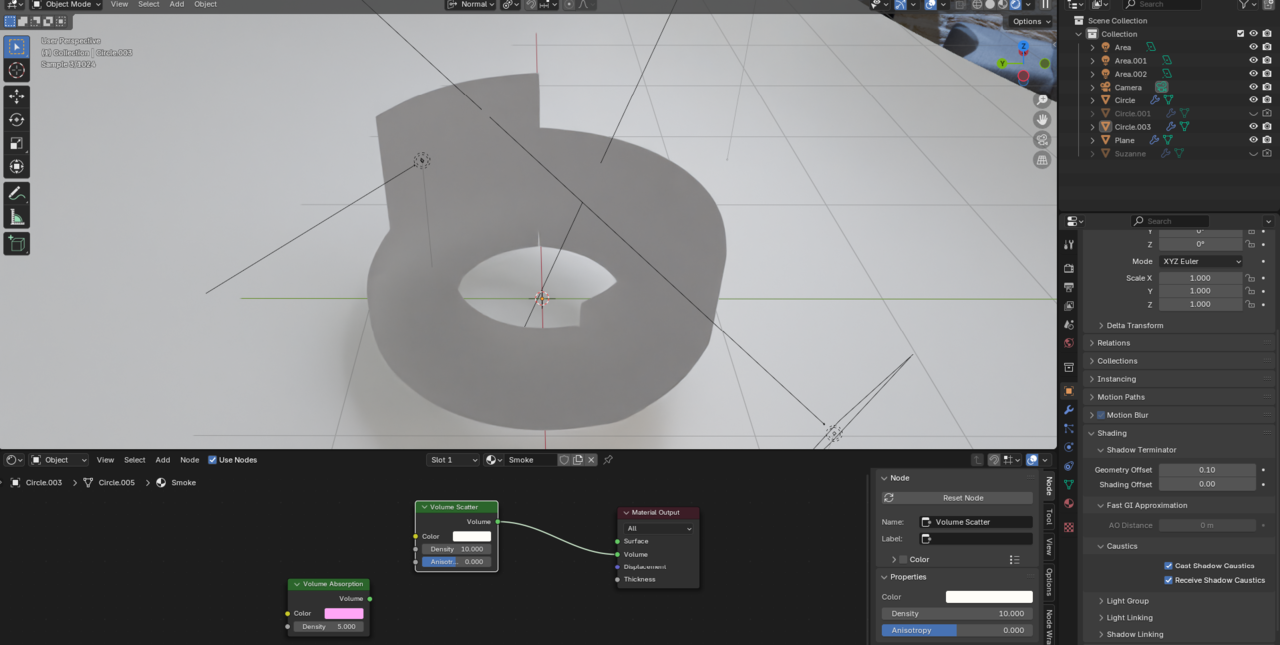Image resolution: width=1280 pixels, height=645 pixels.
Task: Choose the Move tool
Action: [16, 96]
